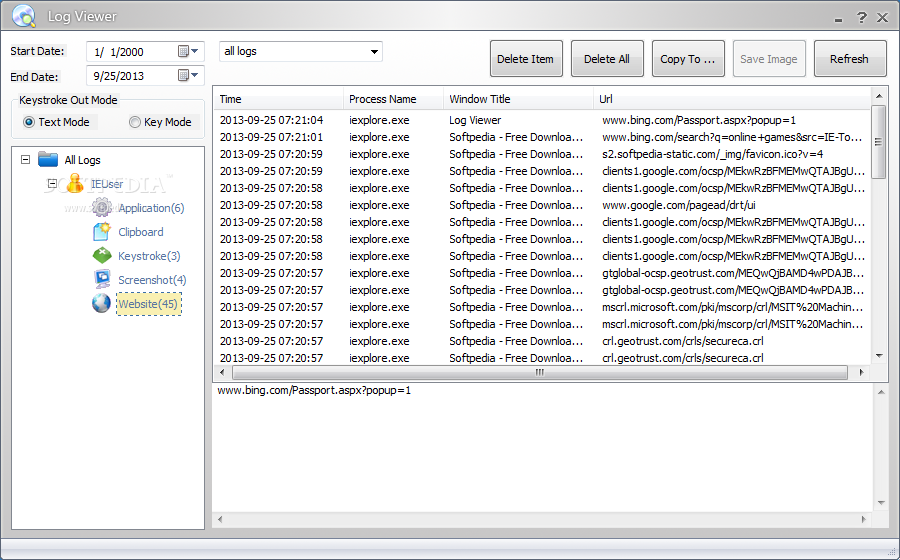
Task: Click the log list scroll up arrow
Action: click(x=879, y=95)
